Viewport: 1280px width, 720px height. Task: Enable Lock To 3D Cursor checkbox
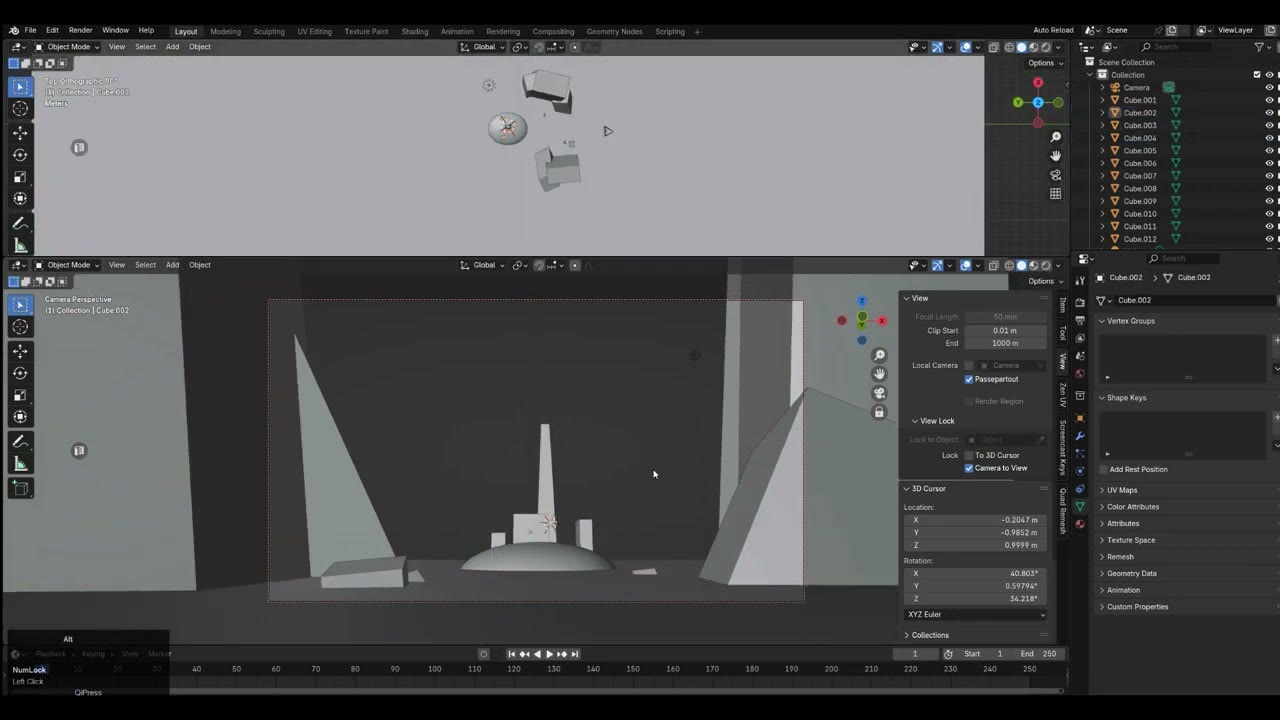(969, 455)
